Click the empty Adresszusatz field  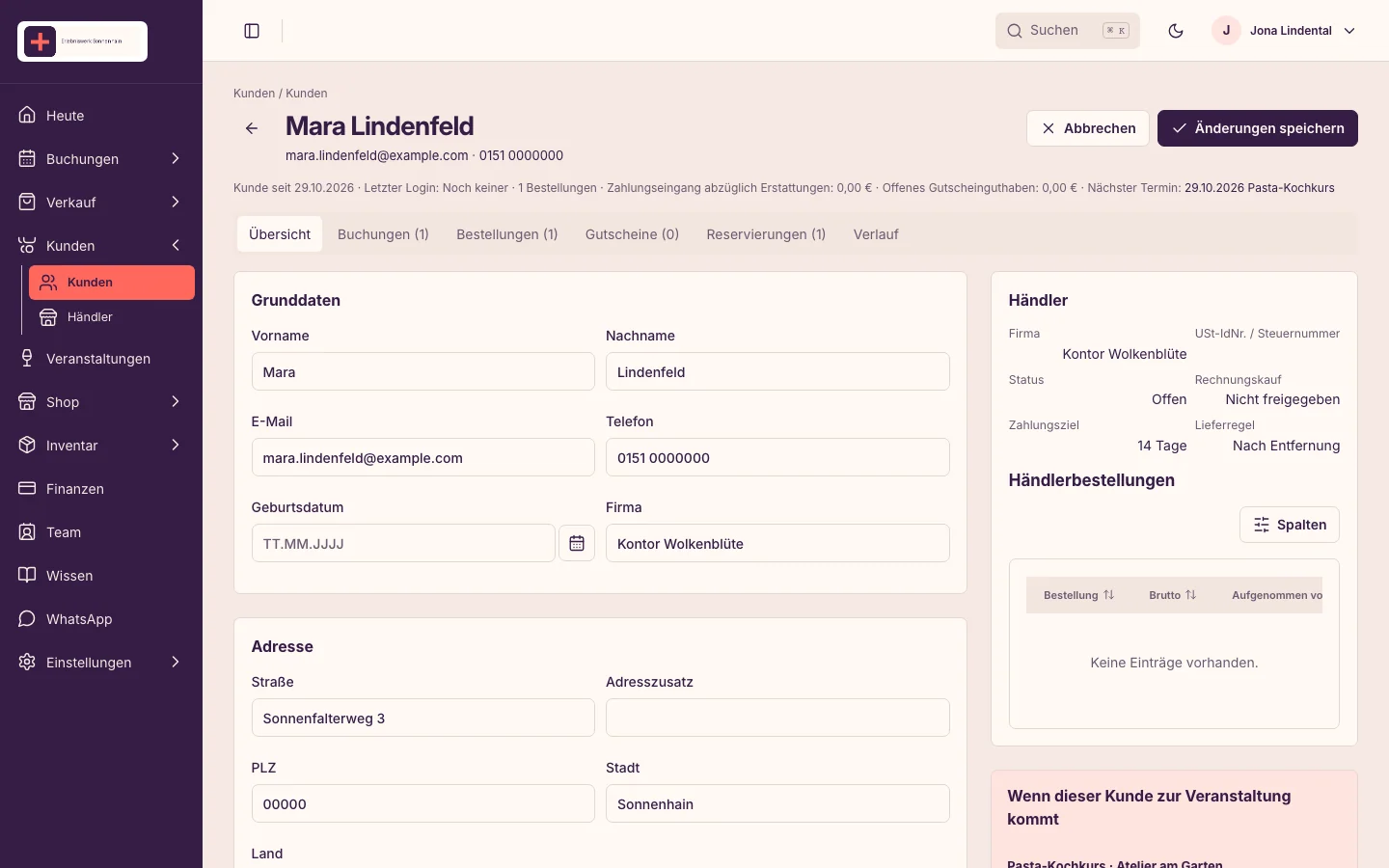[x=777, y=718]
